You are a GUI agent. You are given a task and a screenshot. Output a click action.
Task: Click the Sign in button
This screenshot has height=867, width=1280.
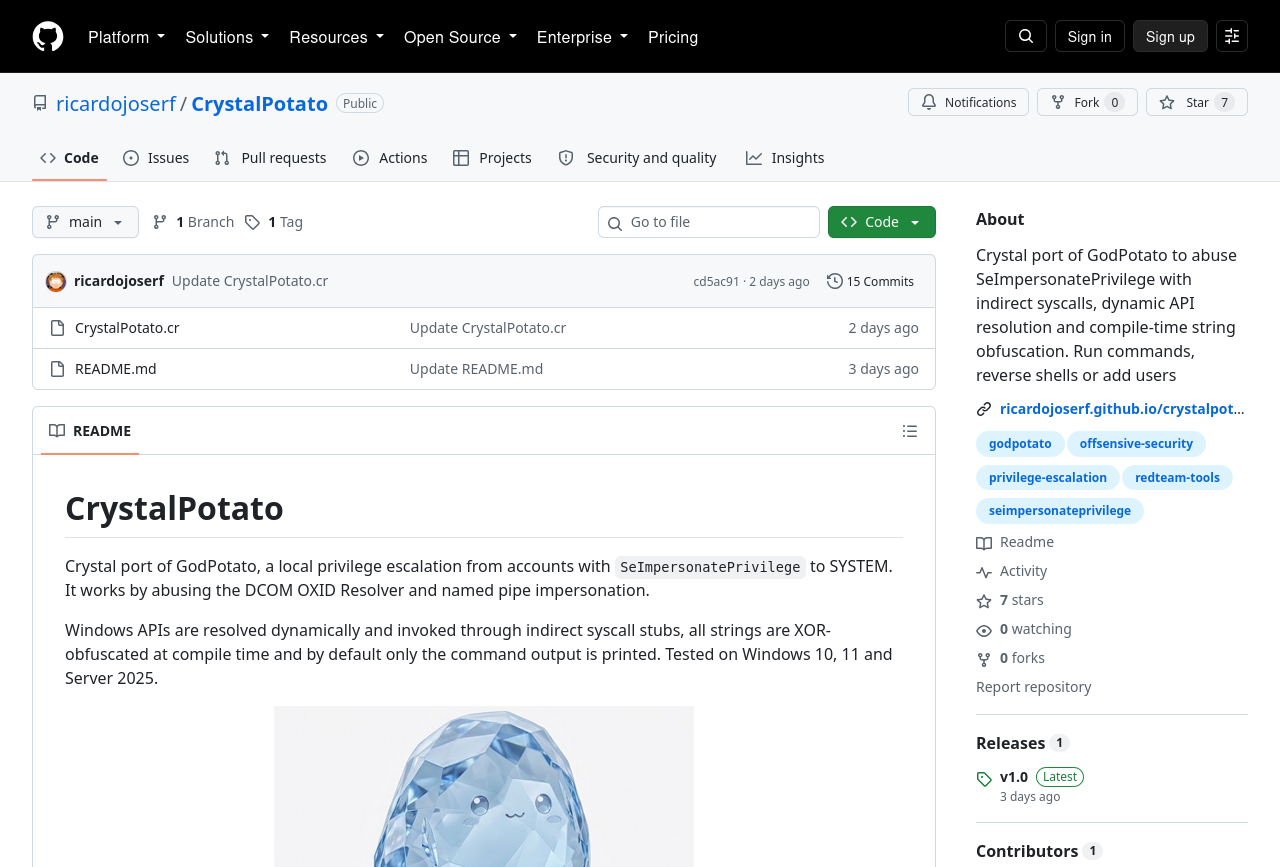pyautogui.click(x=1090, y=37)
